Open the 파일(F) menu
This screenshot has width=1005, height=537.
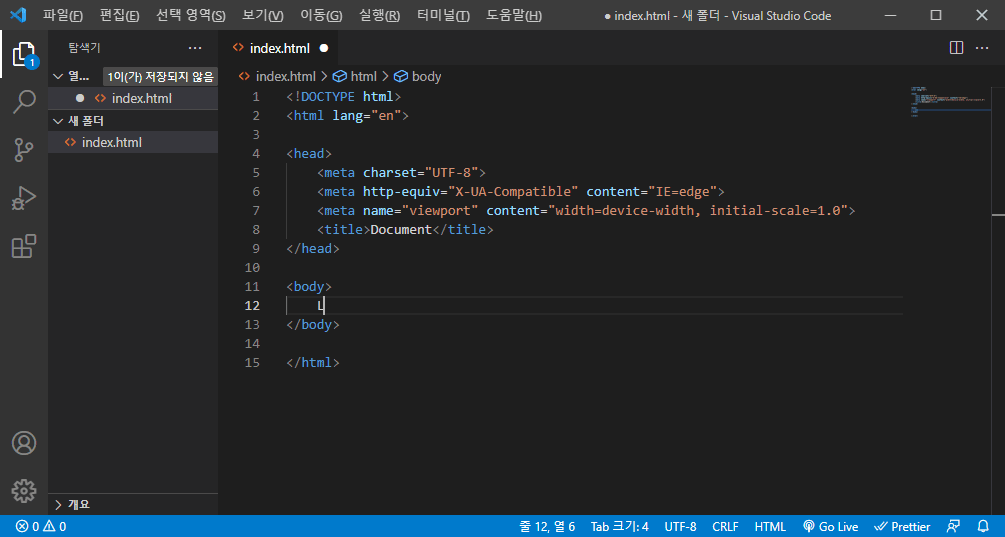[63, 15]
